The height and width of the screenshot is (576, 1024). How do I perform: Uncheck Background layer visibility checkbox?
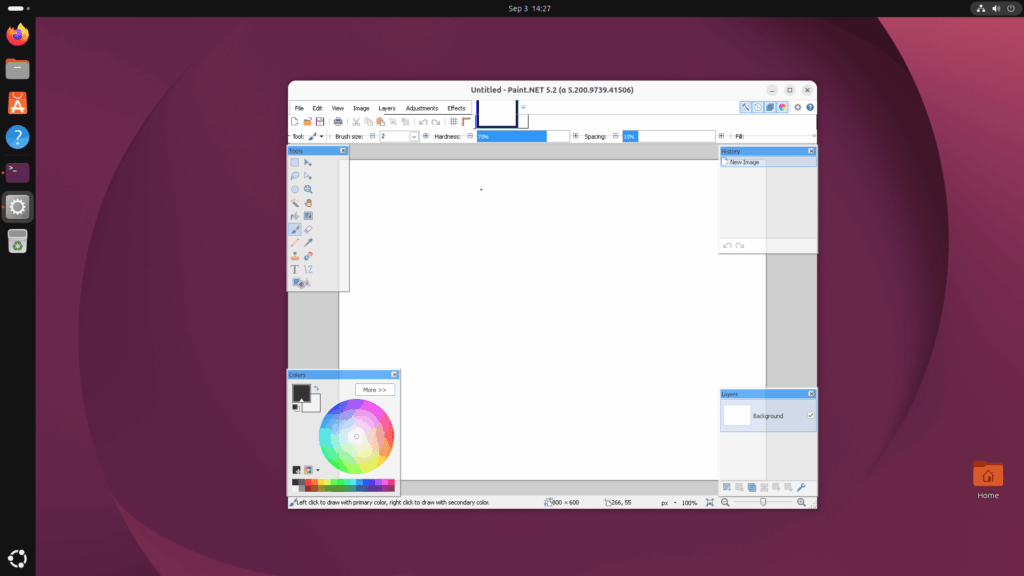pyautogui.click(x=810, y=415)
